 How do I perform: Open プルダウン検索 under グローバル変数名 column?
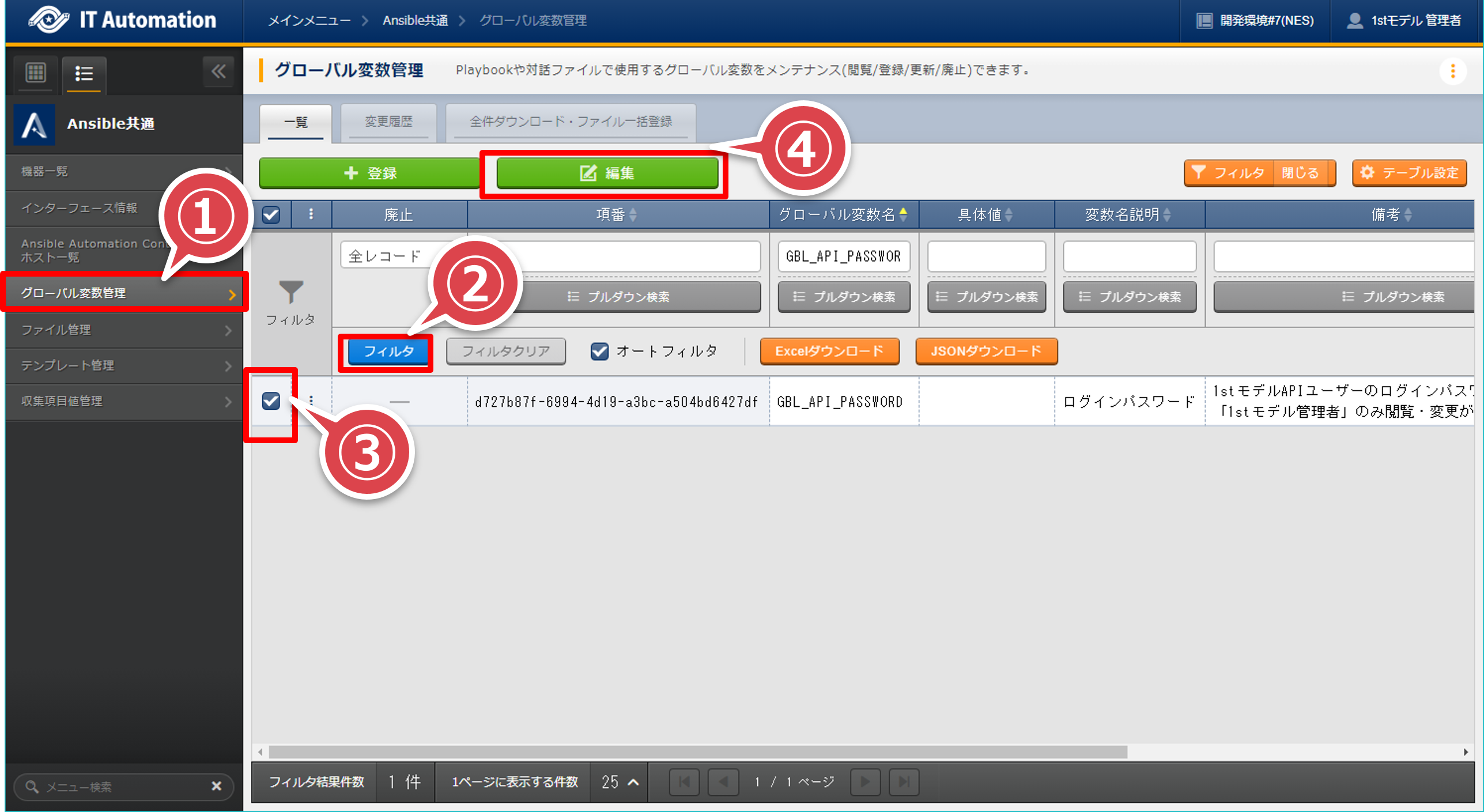(844, 296)
